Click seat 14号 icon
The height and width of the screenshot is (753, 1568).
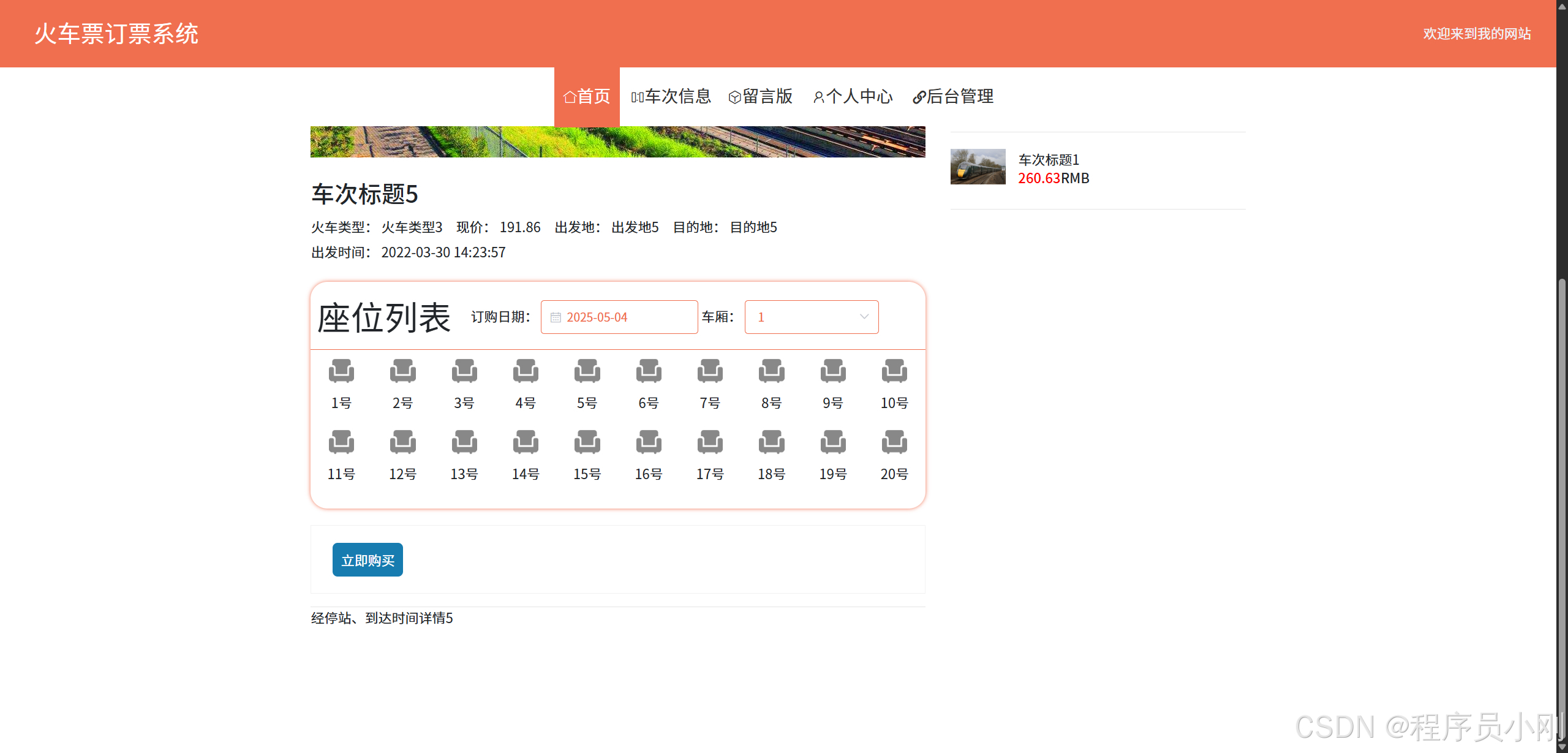[526, 442]
